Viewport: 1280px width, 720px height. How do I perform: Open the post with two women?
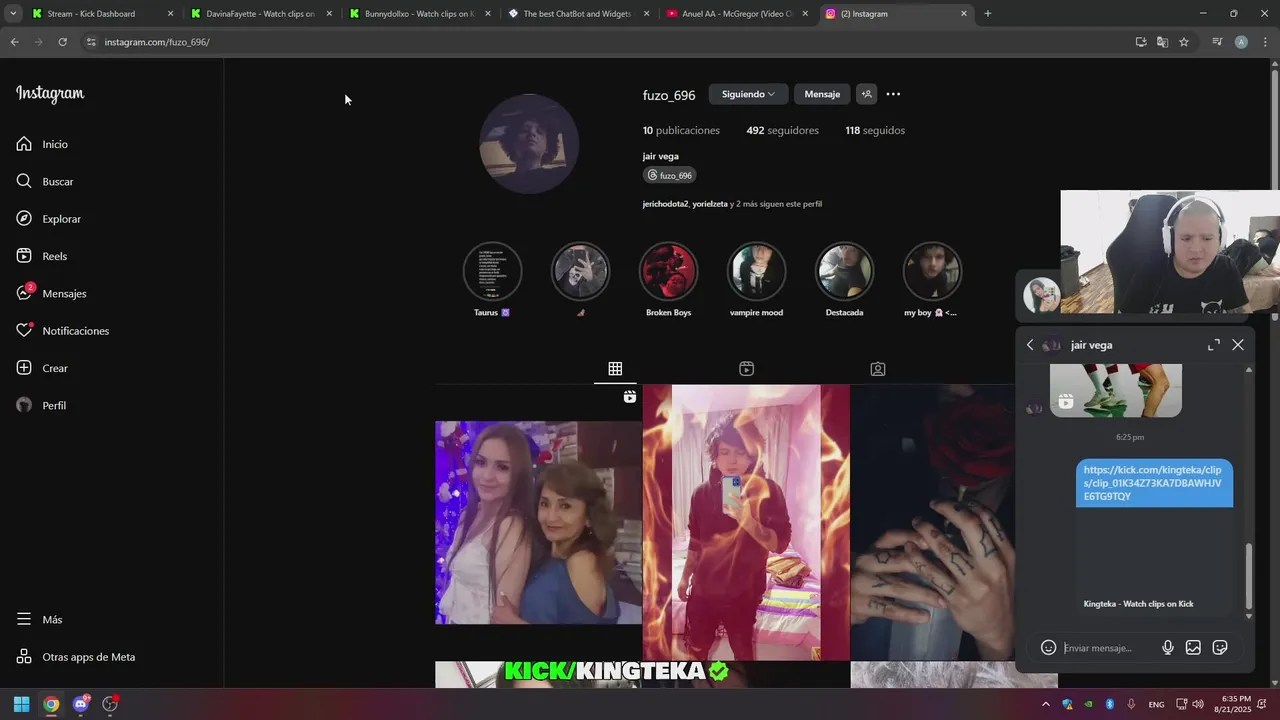538,522
